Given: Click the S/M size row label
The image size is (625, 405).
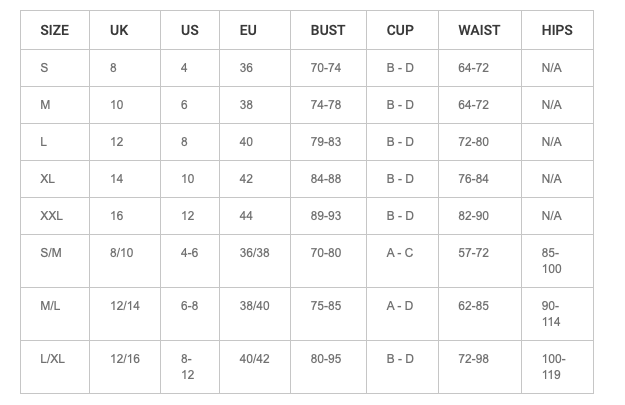Looking at the screenshot, I should point(51,253).
